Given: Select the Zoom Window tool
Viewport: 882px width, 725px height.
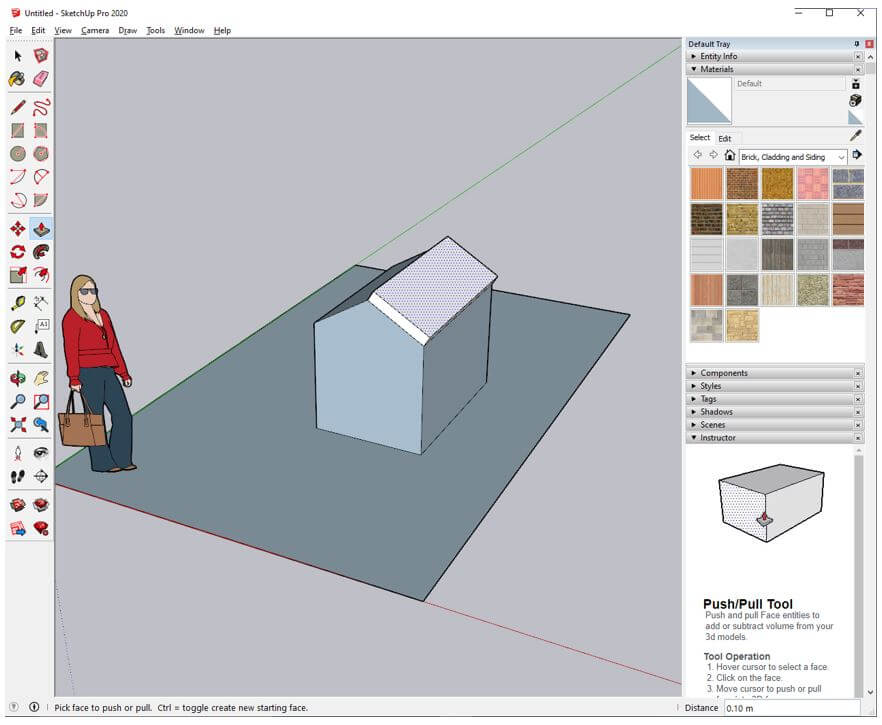Looking at the screenshot, I should tap(40, 401).
